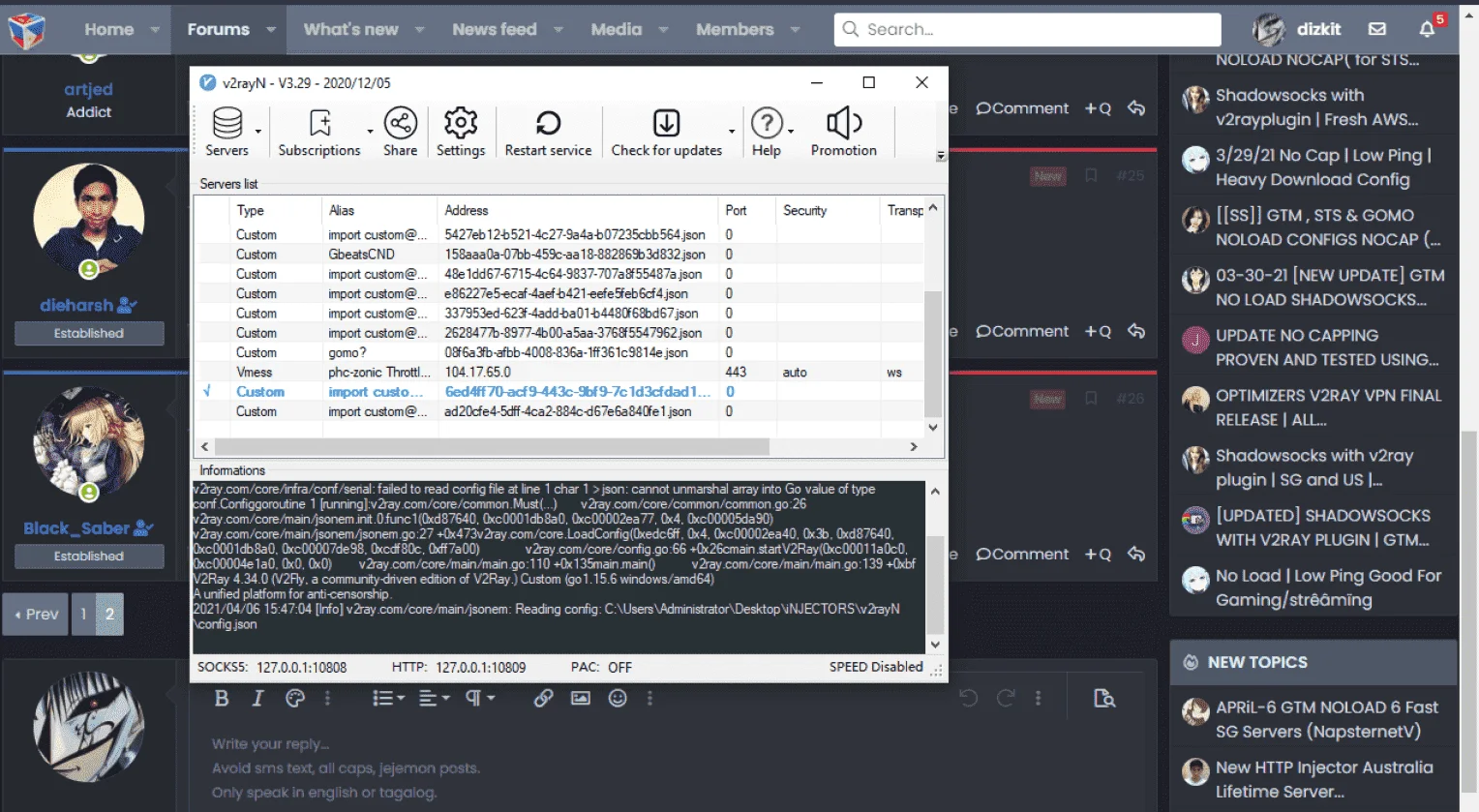Preview the reply with the magnifier-page icon
1479x812 pixels.
click(x=1104, y=699)
